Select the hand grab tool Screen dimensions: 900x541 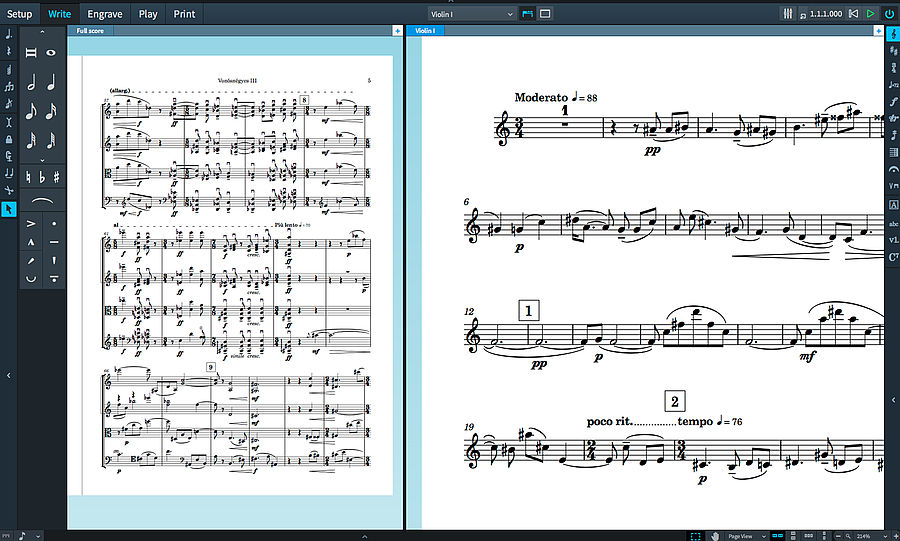(715, 536)
